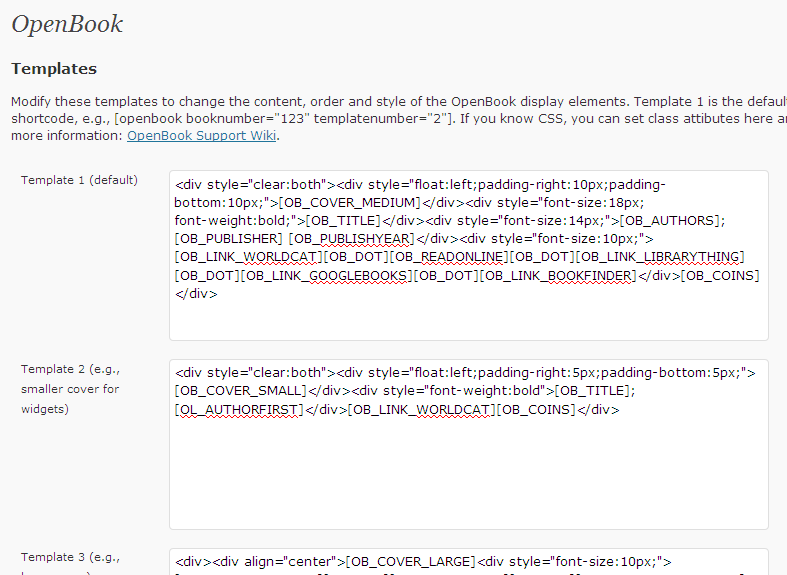Click the [OB_LINK_LIBRARYTHING] tag
This screenshot has height=575, width=787.
660,257
